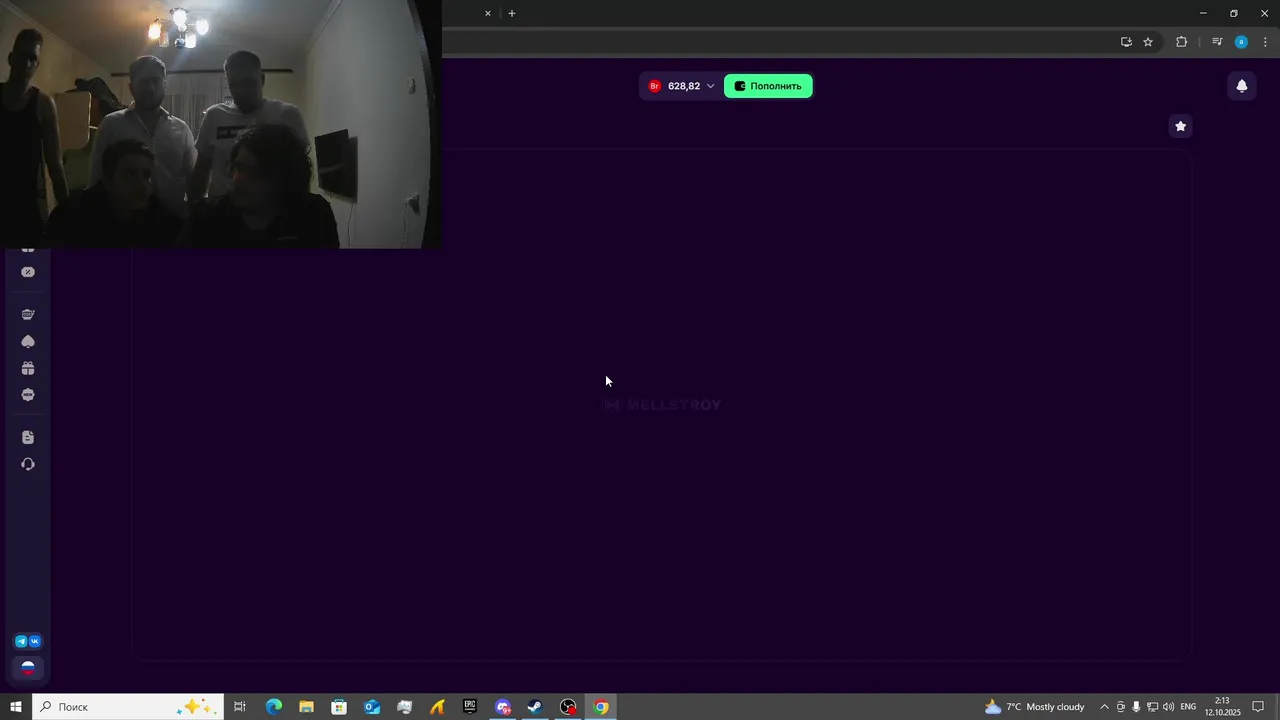Image resolution: width=1280 pixels, height=720 pixels.
Task: Open the Telegram social link
Action: point(21,641)
